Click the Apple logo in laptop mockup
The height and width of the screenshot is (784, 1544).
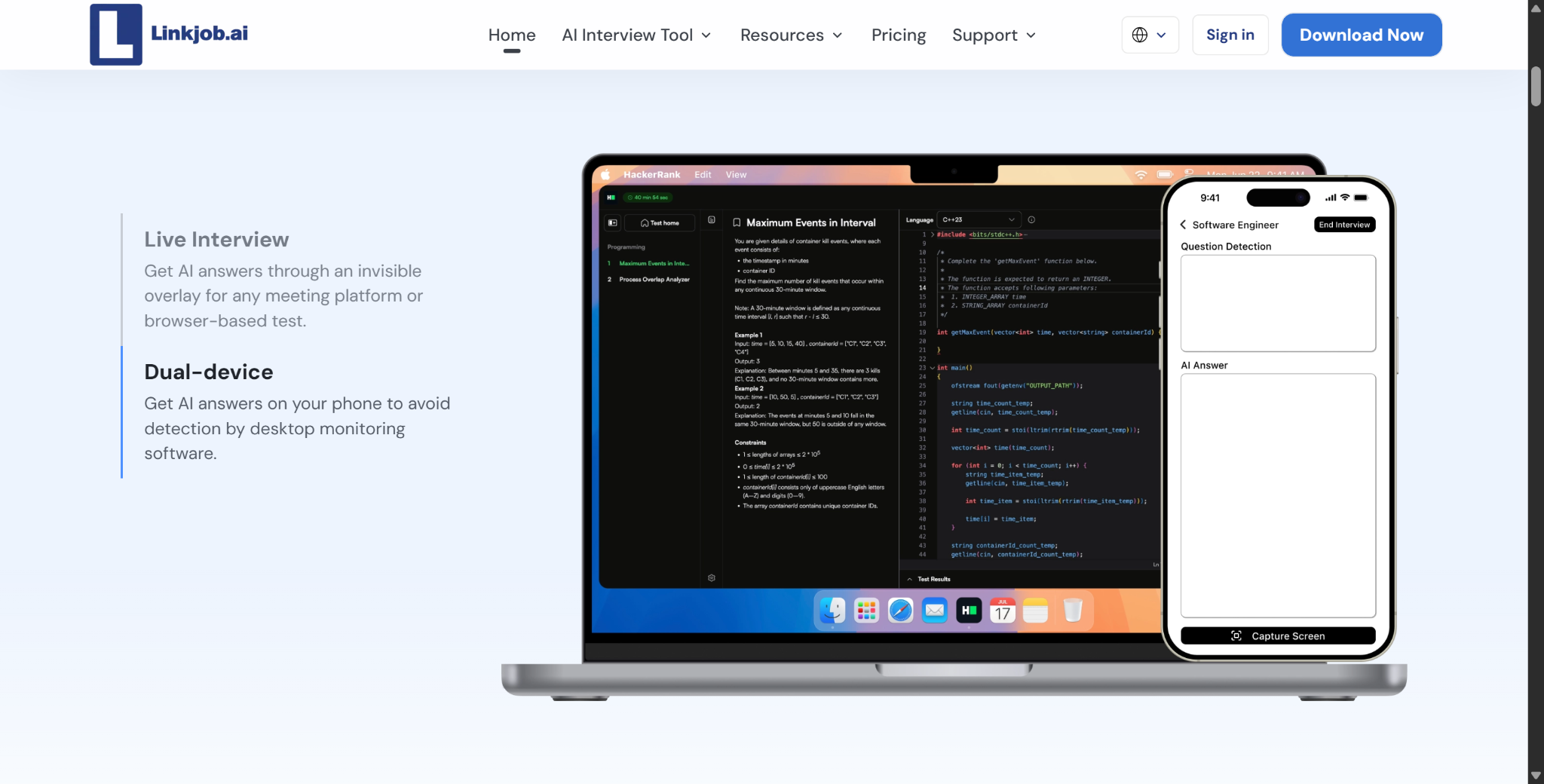click(x=605, y=175)
